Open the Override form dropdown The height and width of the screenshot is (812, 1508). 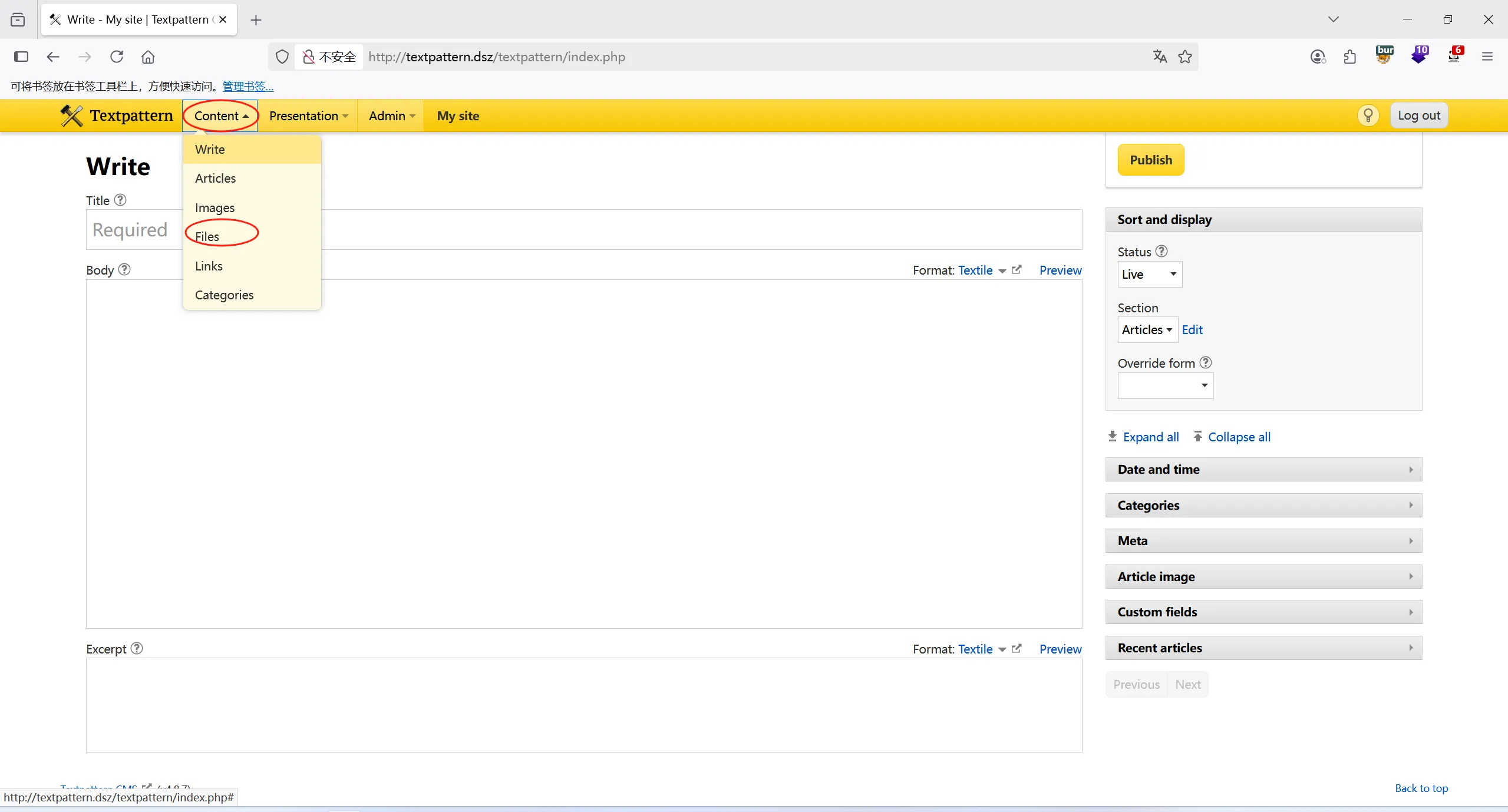click(1165, 385)
